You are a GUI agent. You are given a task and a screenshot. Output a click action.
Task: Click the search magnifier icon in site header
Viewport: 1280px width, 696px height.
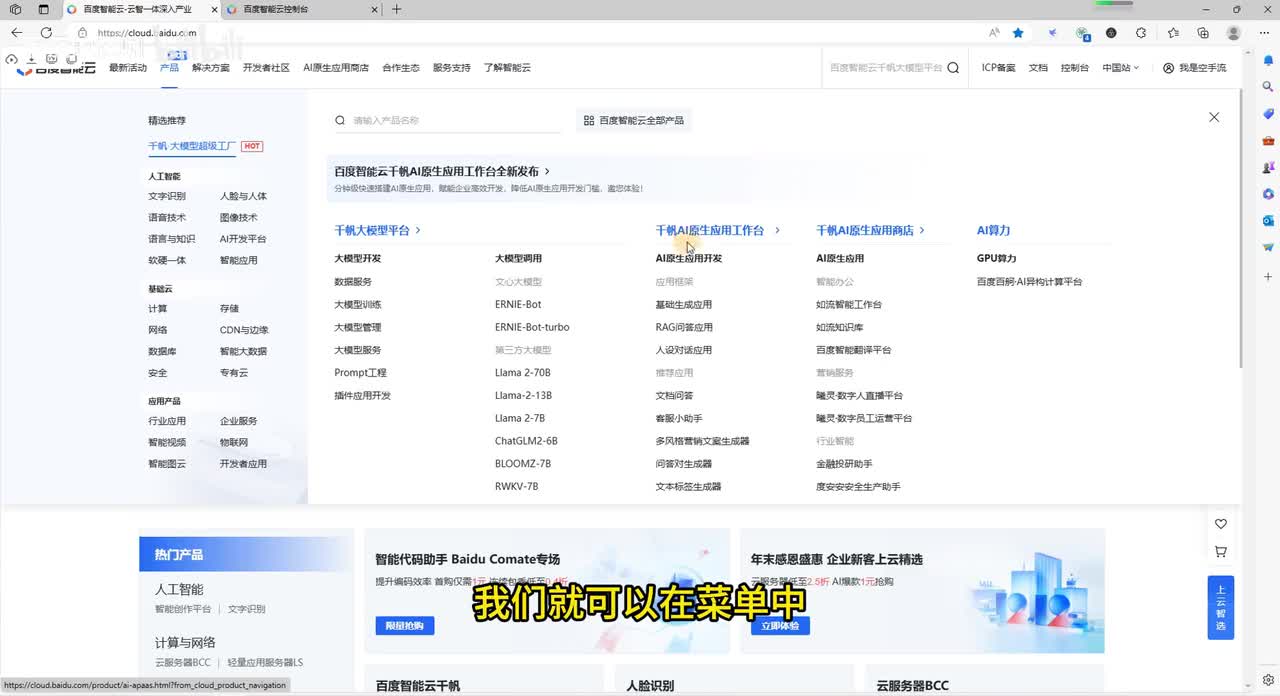click(x=953, y=68)
